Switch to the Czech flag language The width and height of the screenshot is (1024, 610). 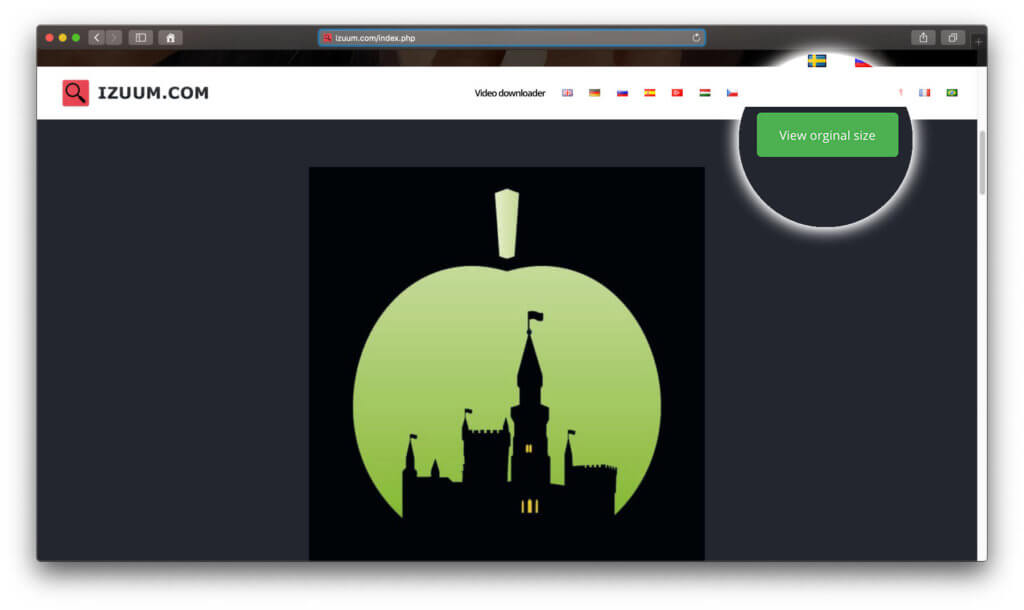732,93
